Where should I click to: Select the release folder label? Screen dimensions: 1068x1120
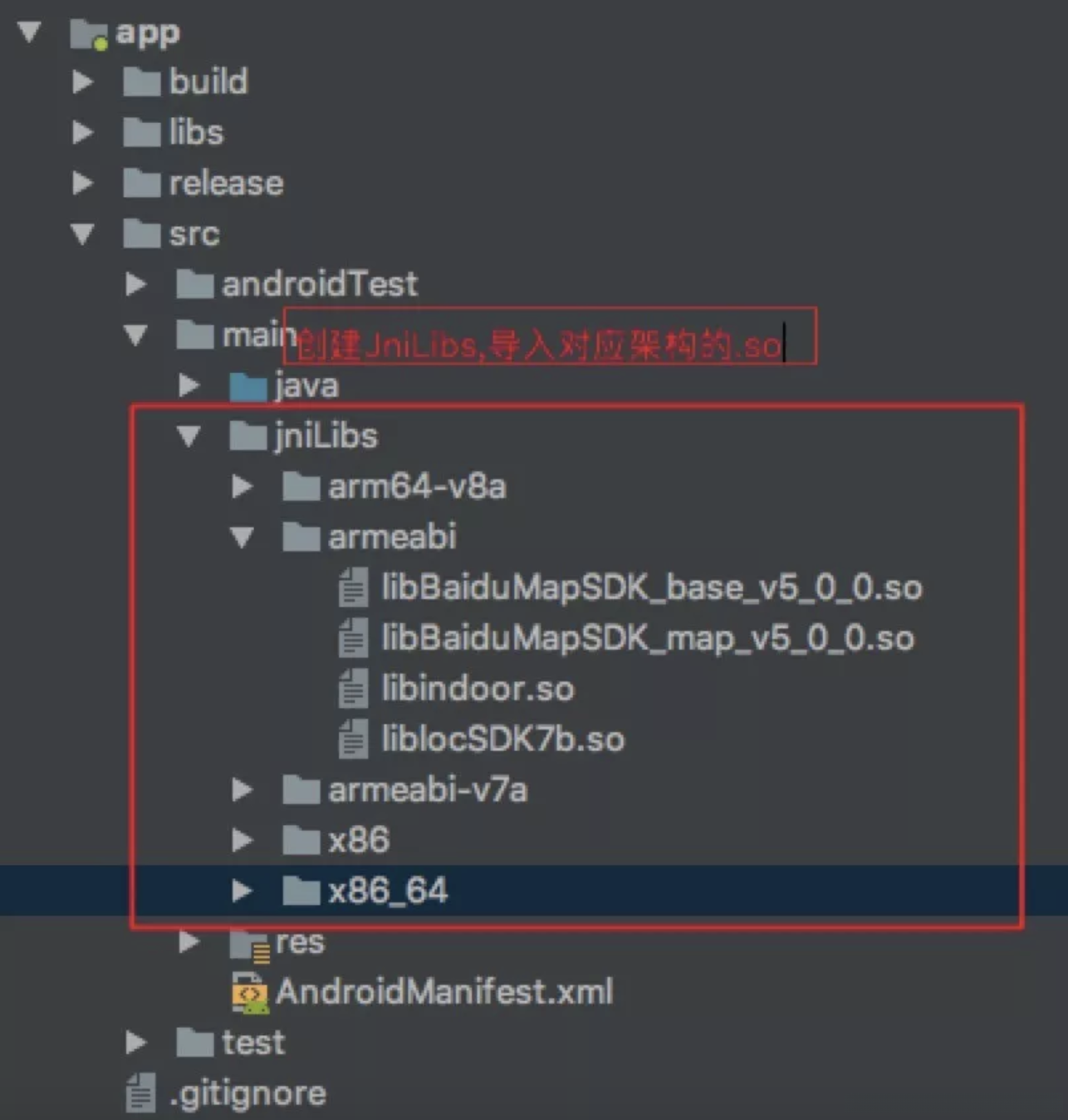[x=226, y=184]
